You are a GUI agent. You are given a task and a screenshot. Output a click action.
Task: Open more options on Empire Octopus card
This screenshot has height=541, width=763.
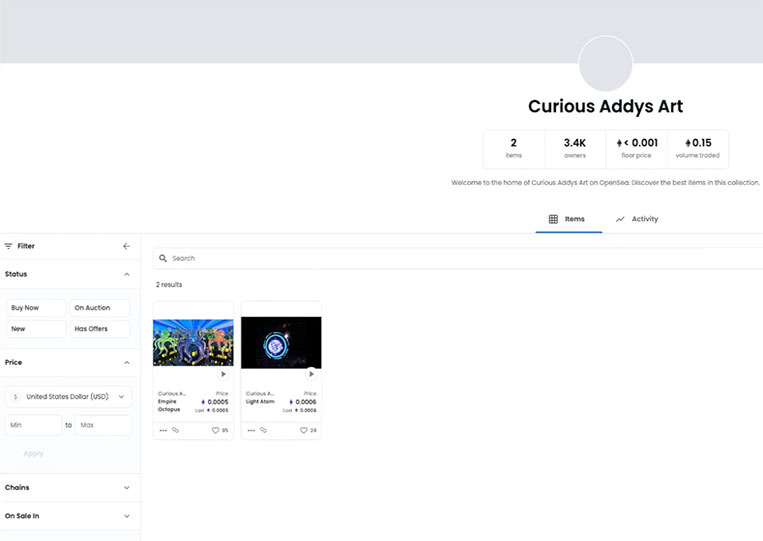(163, 431)
